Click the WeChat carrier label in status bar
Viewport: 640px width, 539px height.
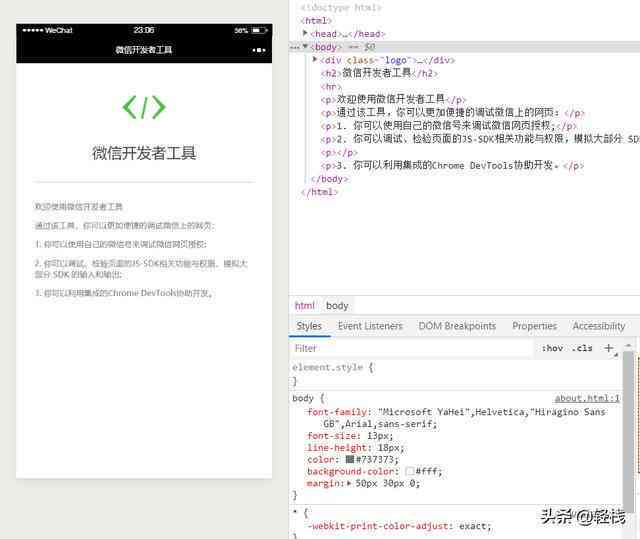(58, 30)
